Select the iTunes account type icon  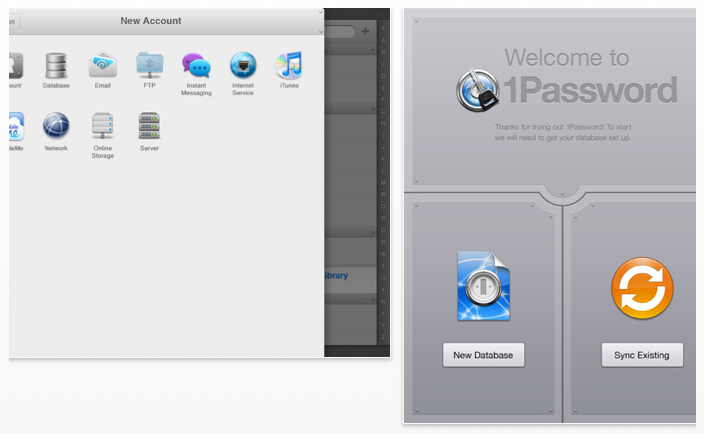pyautogui.click(x=290, y=65)
